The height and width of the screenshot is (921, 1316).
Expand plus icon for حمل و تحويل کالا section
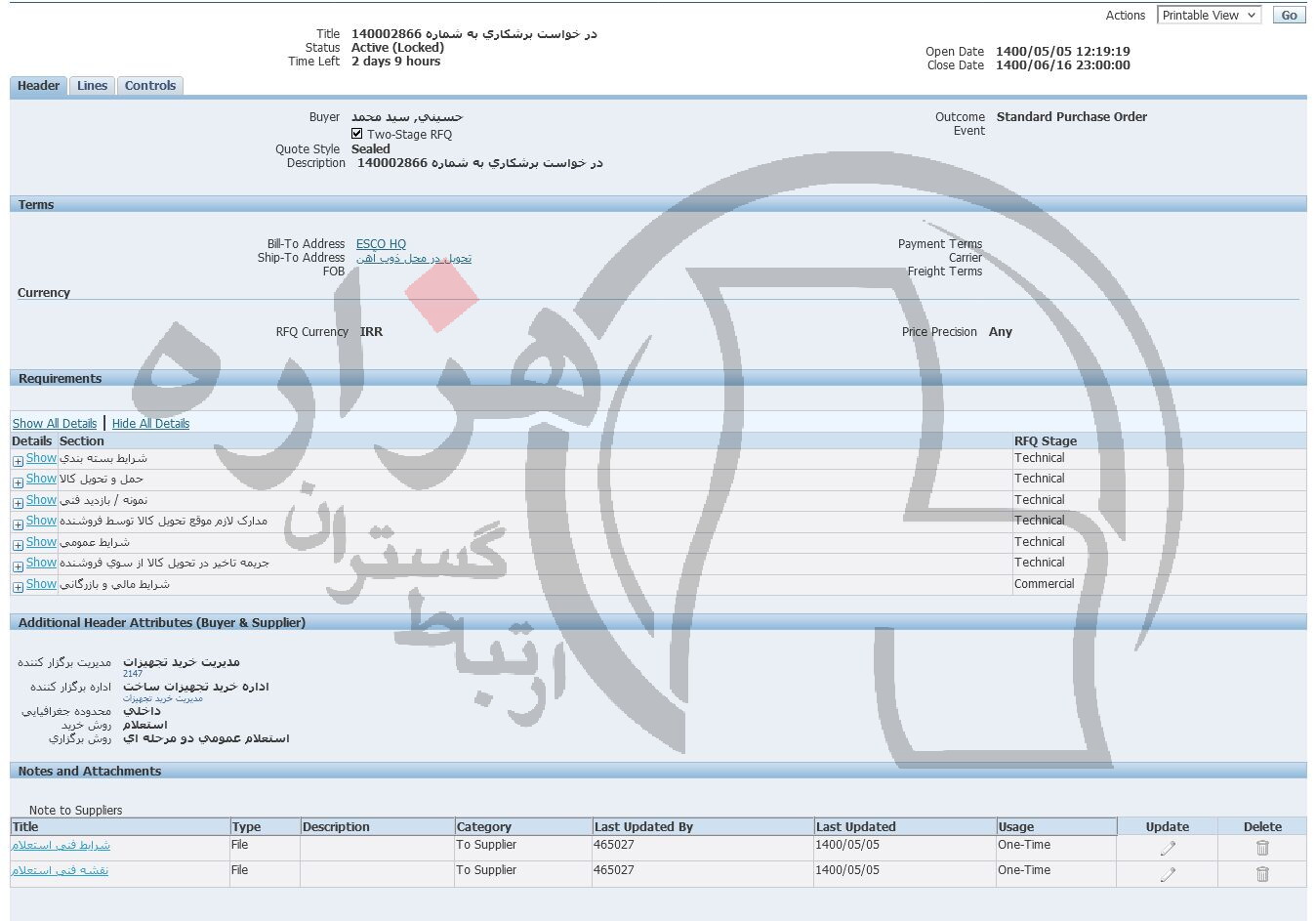click(18, 482)
